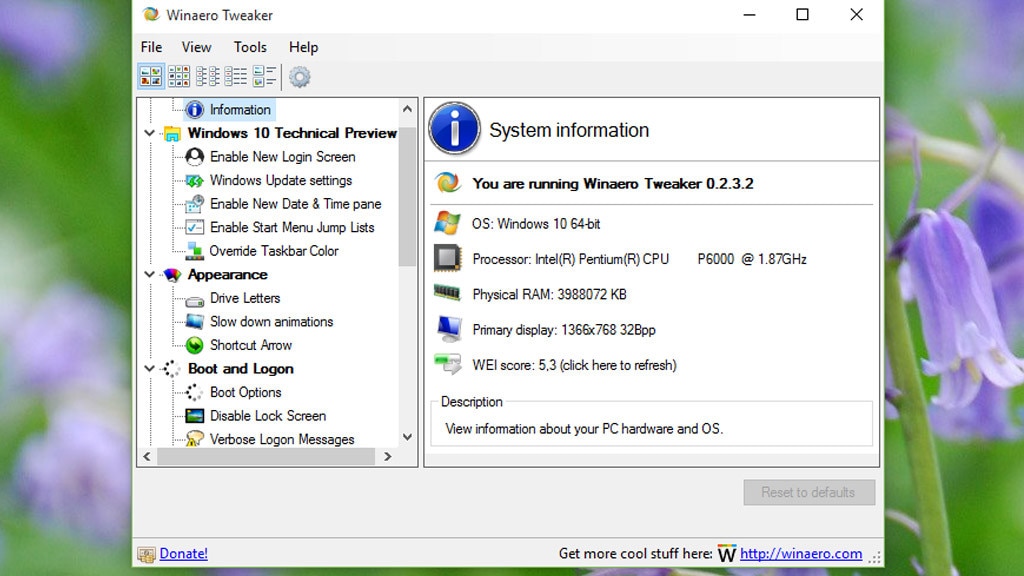Click the Reset to defaults button
This screenshot has width=1024, height=576.
click(x=808, y=492)
